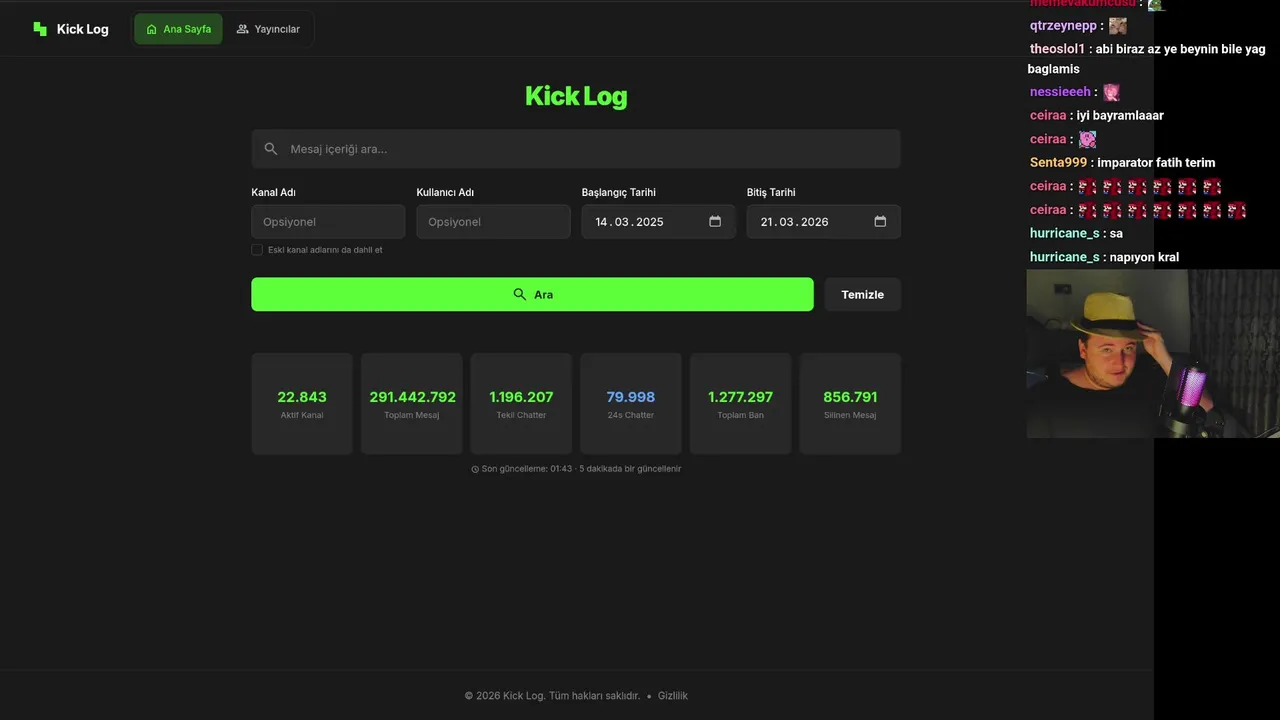Open the Ana Sayfa tab
Viewport: 1280px width, 720px height.
coord(179,29)
